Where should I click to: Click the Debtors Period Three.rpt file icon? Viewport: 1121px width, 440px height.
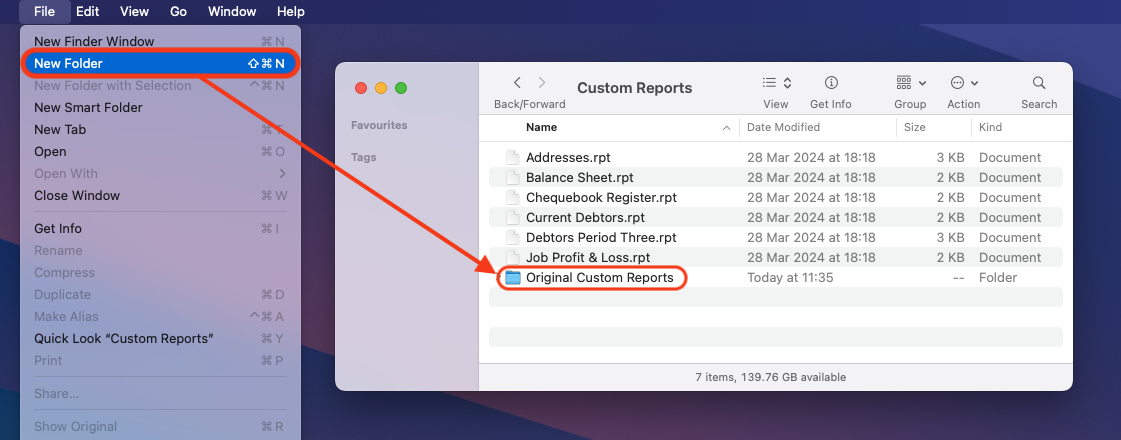[x=512, y=238]
